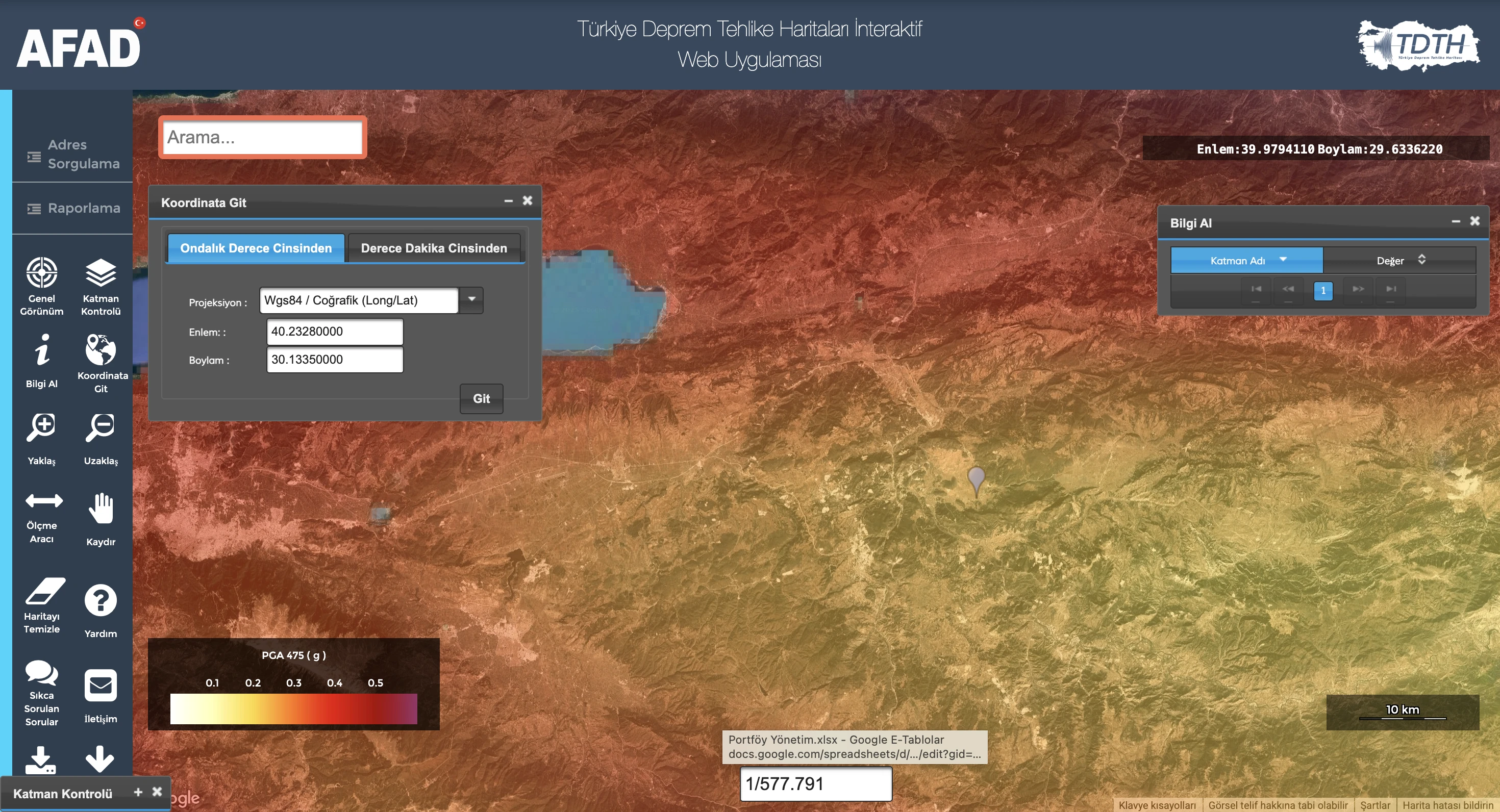Screen dimensions: 1500x812
Task: Expand the Katman Kontrolü panel with plus
Action: pyautogui.click(x=138, y=792)
